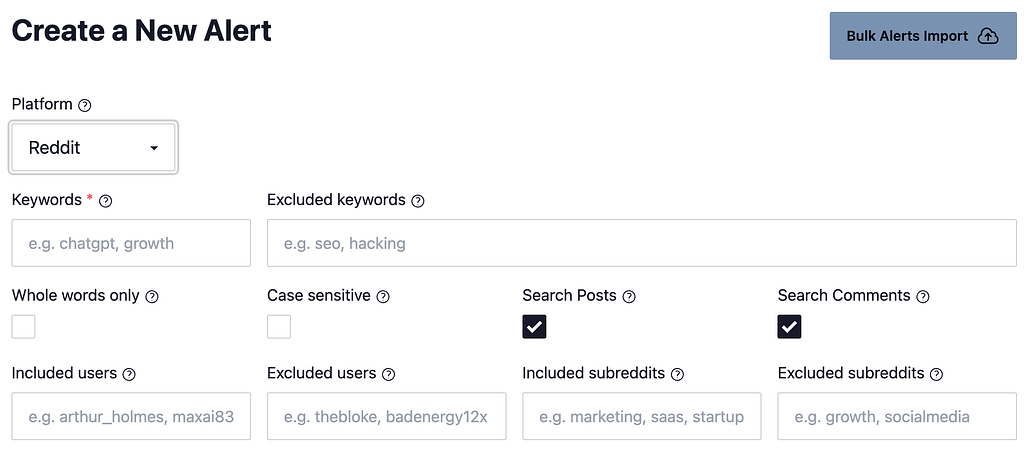
Task: Click into the Excluded keywords field
Action: 641,243
